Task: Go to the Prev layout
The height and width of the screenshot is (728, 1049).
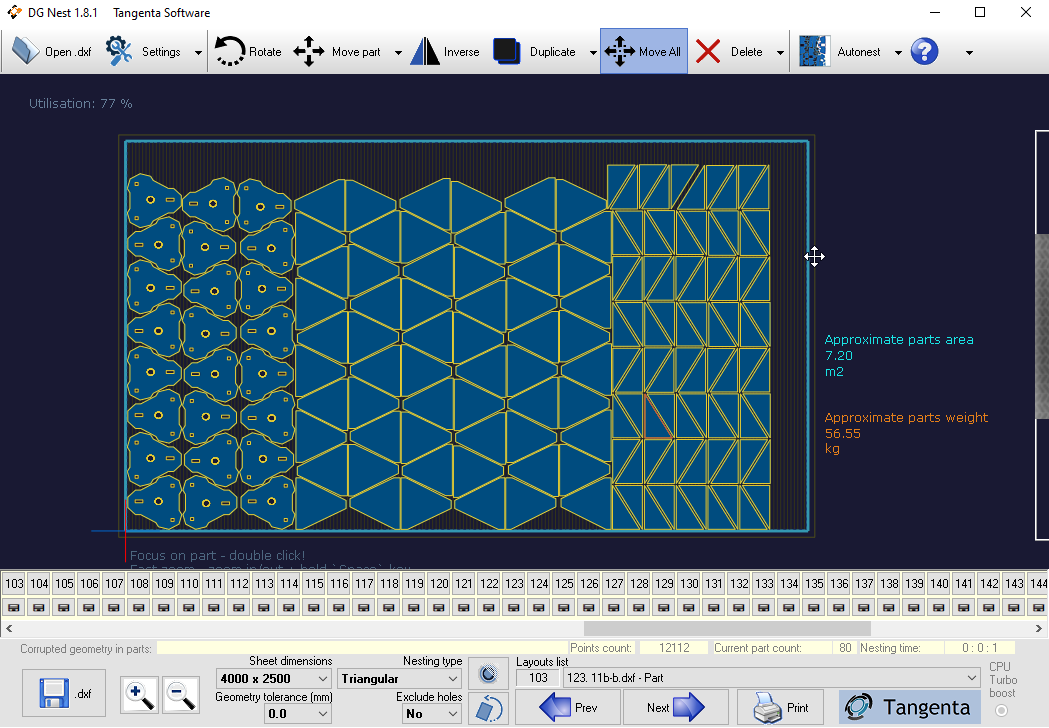Action: tap(568, 707)
